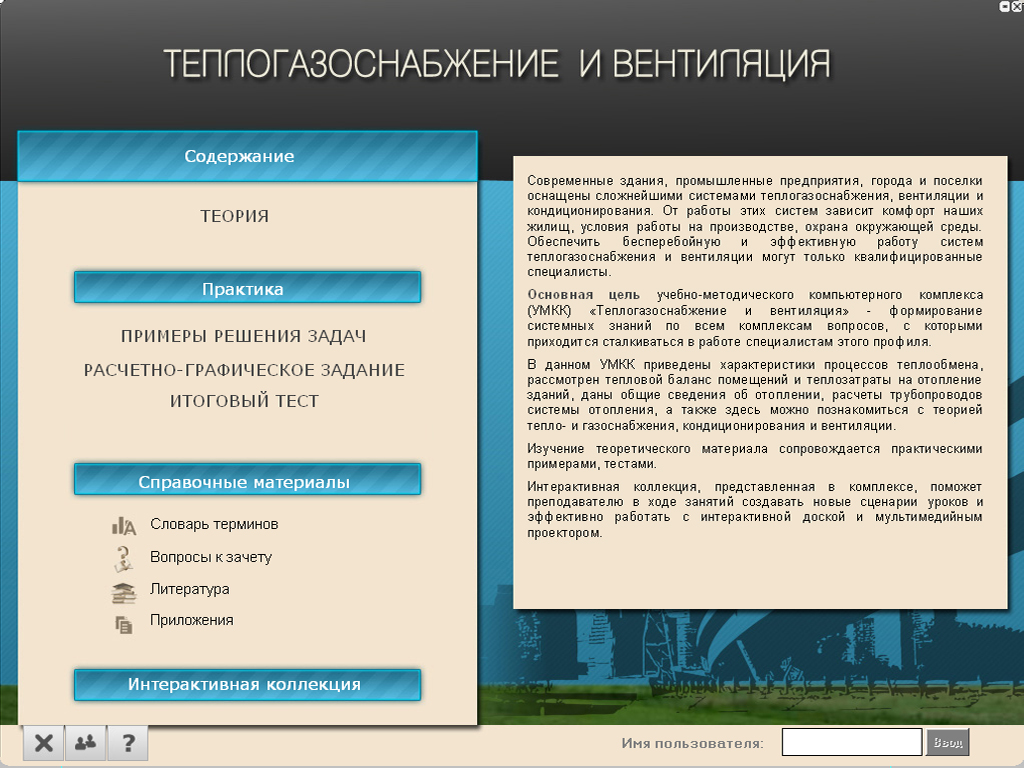
Task: Open the Словарь терминов link
Action: (214, 524)
